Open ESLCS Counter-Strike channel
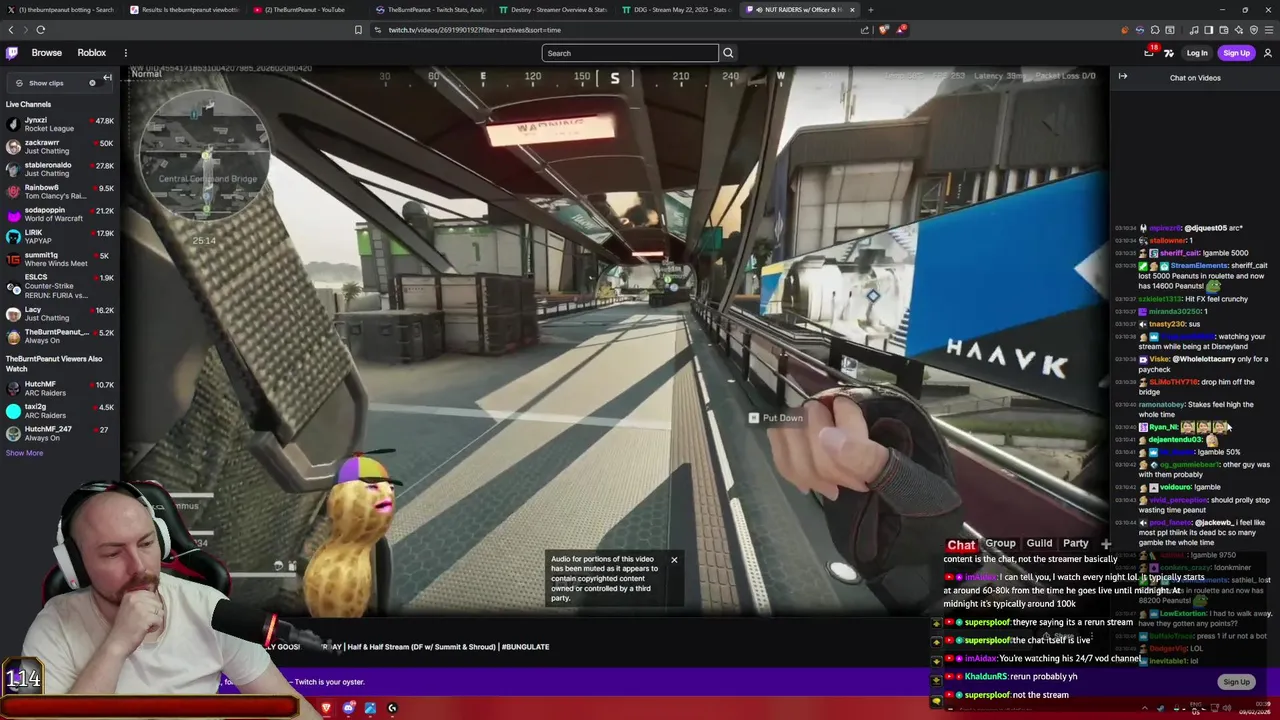1280x720 pixels. coord(60,286)
